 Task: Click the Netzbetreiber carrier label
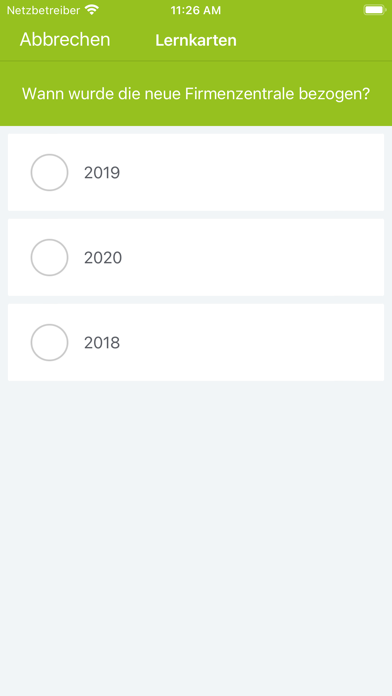pos(43,10)
